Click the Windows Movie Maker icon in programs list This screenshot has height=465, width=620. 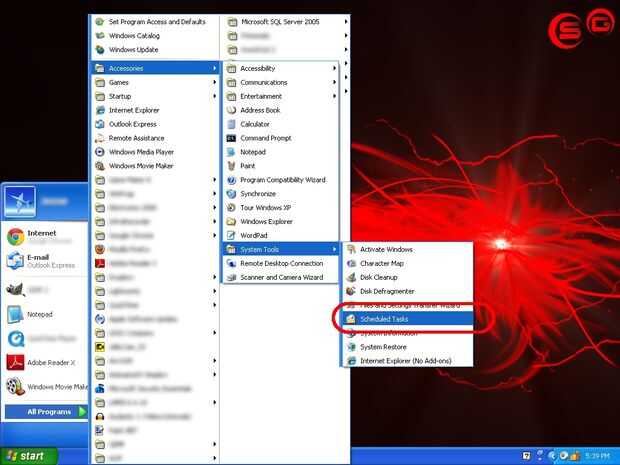point(100,166)
